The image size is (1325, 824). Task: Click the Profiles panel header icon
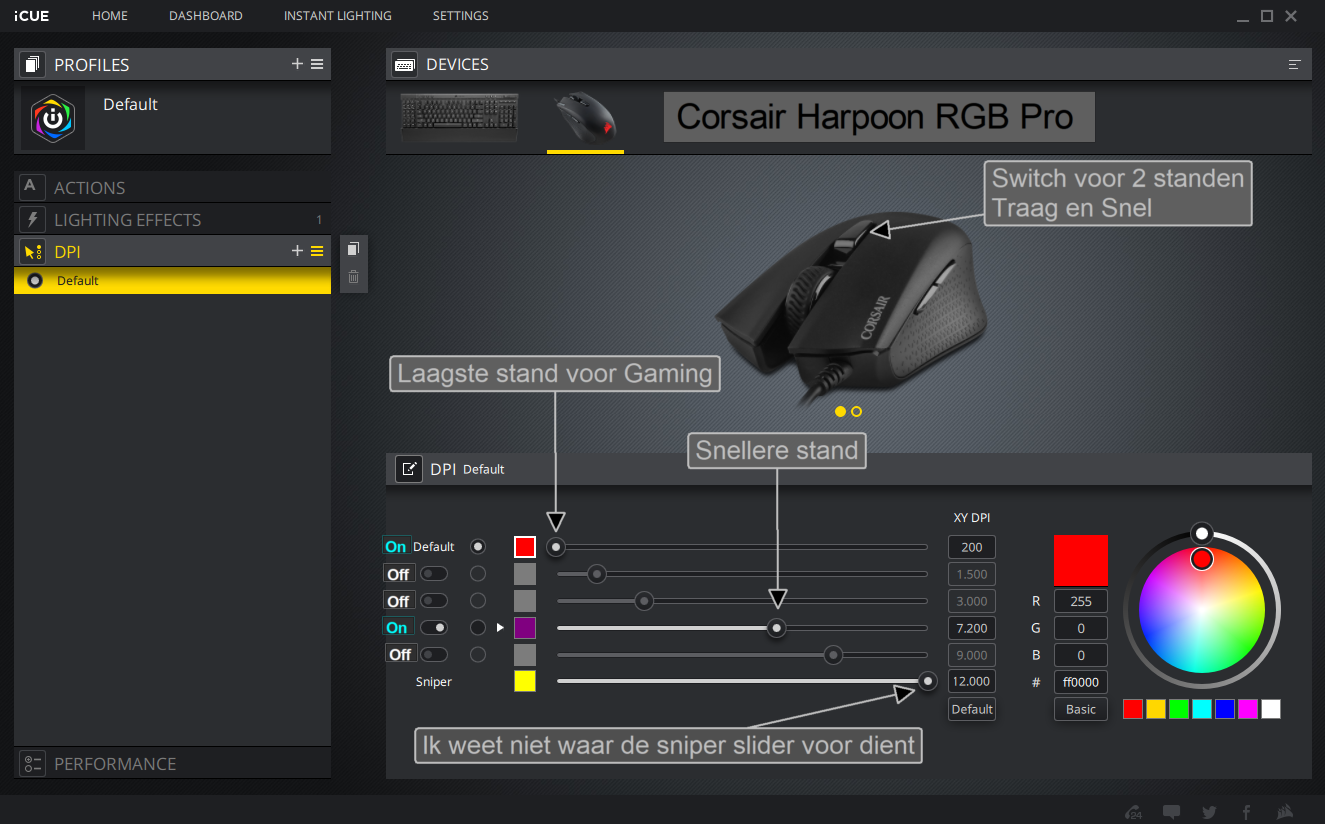[33, 64]
